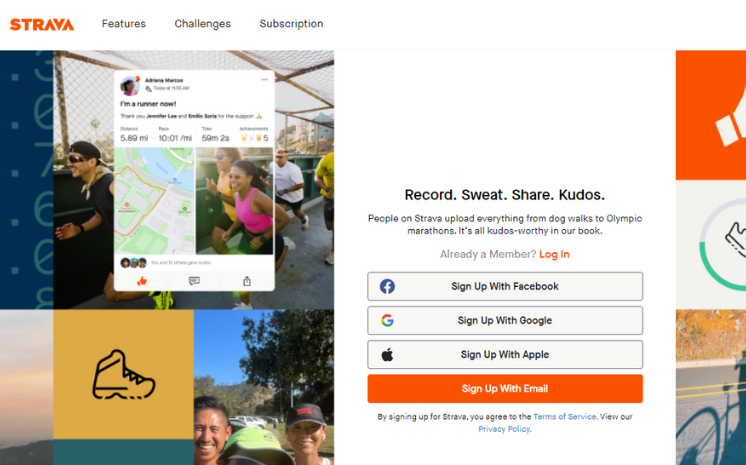Click the Strava logo
This screenshot has height=465, width=746.
(42, 24)
